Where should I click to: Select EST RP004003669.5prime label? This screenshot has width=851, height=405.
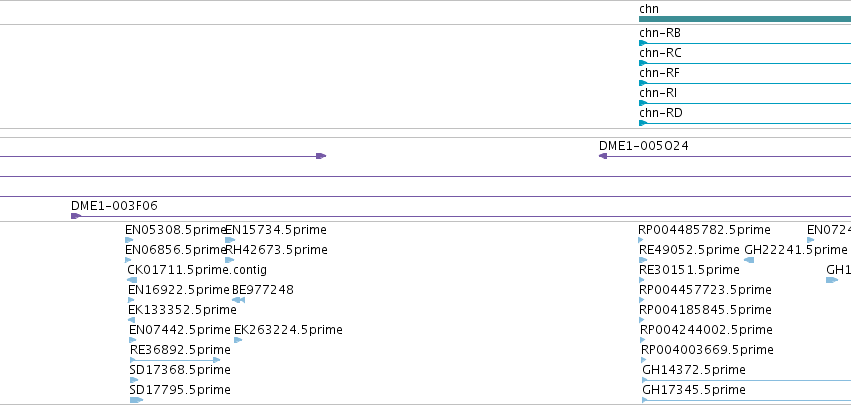coord(707,351)
